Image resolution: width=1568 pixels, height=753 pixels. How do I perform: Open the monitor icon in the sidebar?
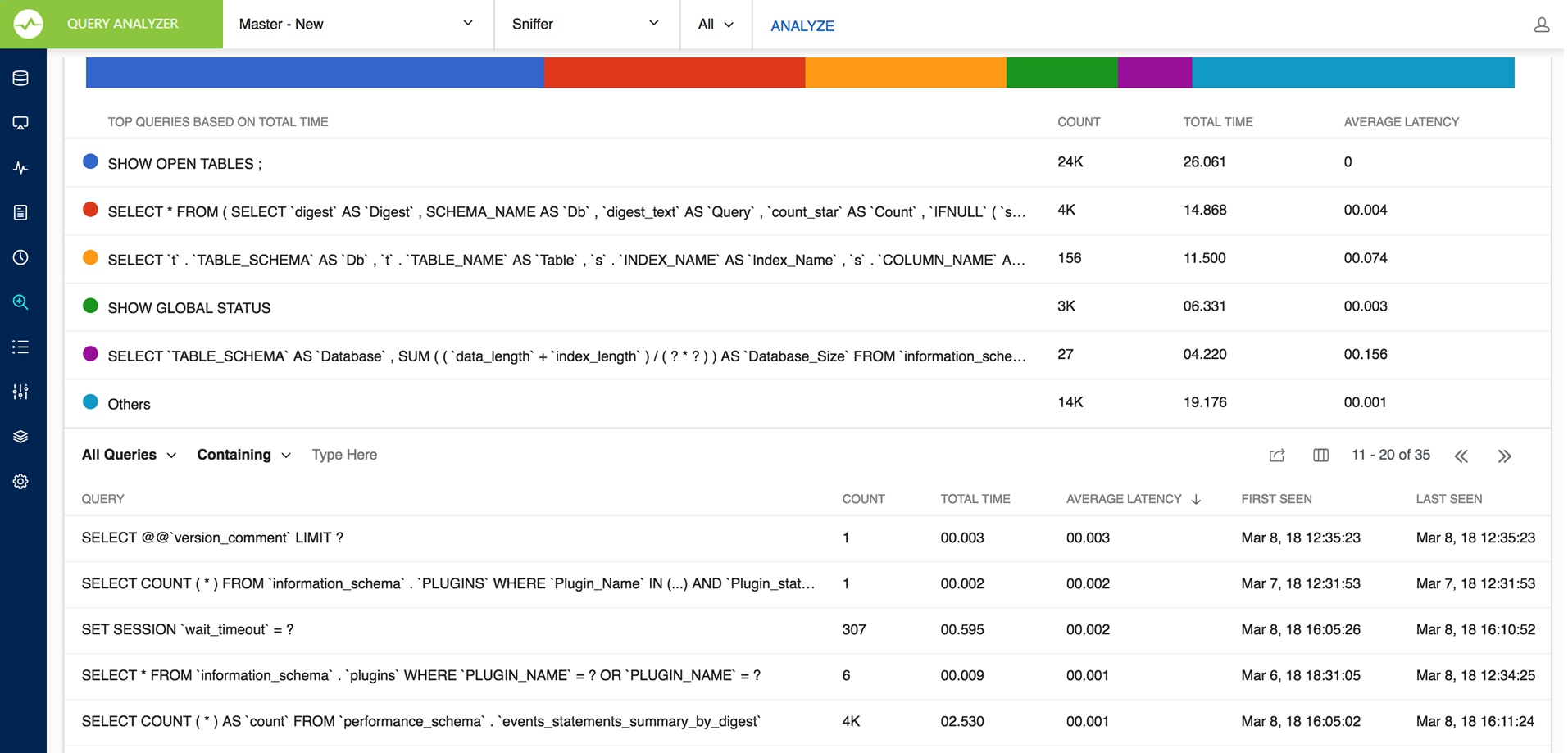pos(20,123)
